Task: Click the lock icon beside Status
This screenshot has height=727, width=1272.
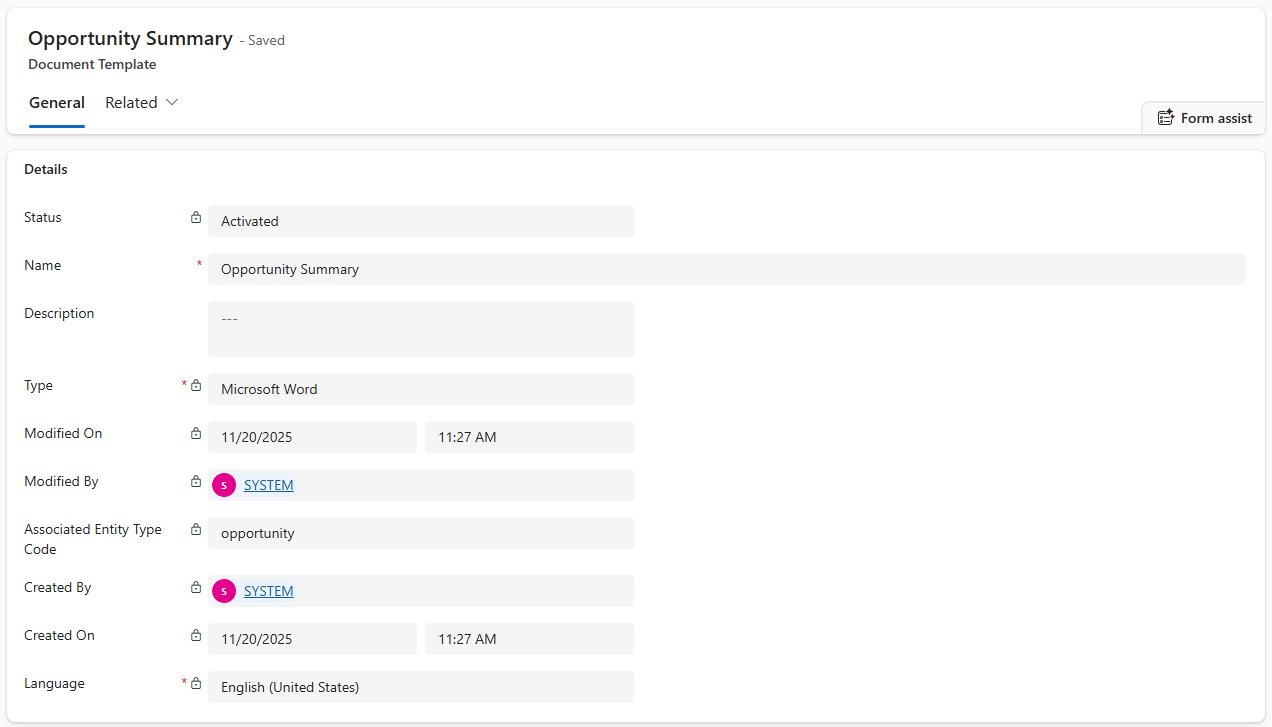Action: [x=196, y=217]
